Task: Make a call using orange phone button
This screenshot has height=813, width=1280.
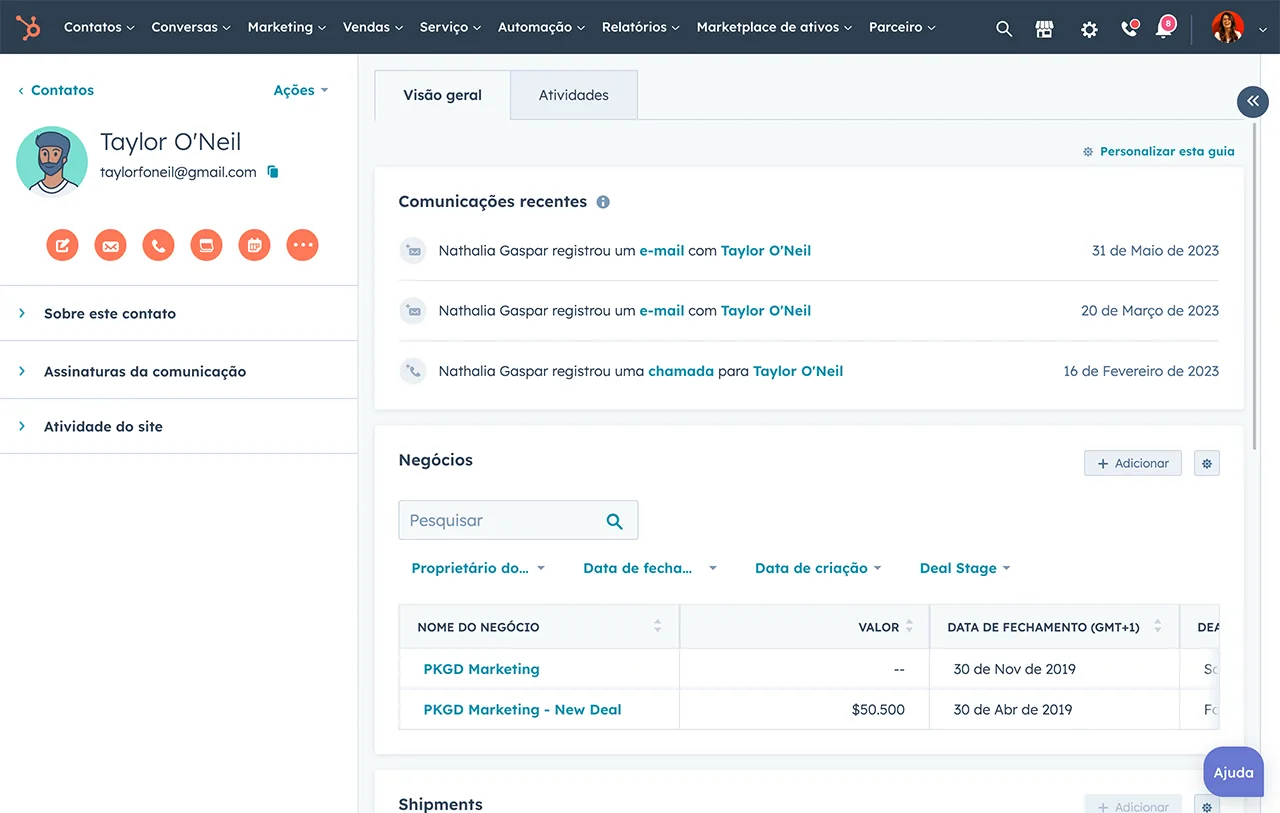Action: [158, 245]
